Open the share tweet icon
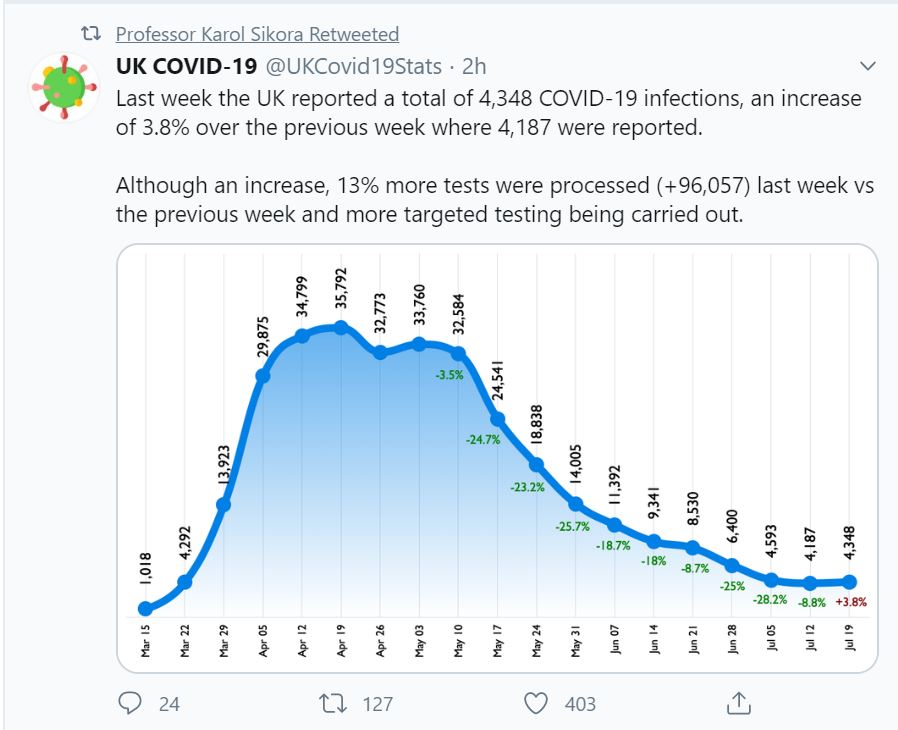The image size is (898, 730). point(736,702)
